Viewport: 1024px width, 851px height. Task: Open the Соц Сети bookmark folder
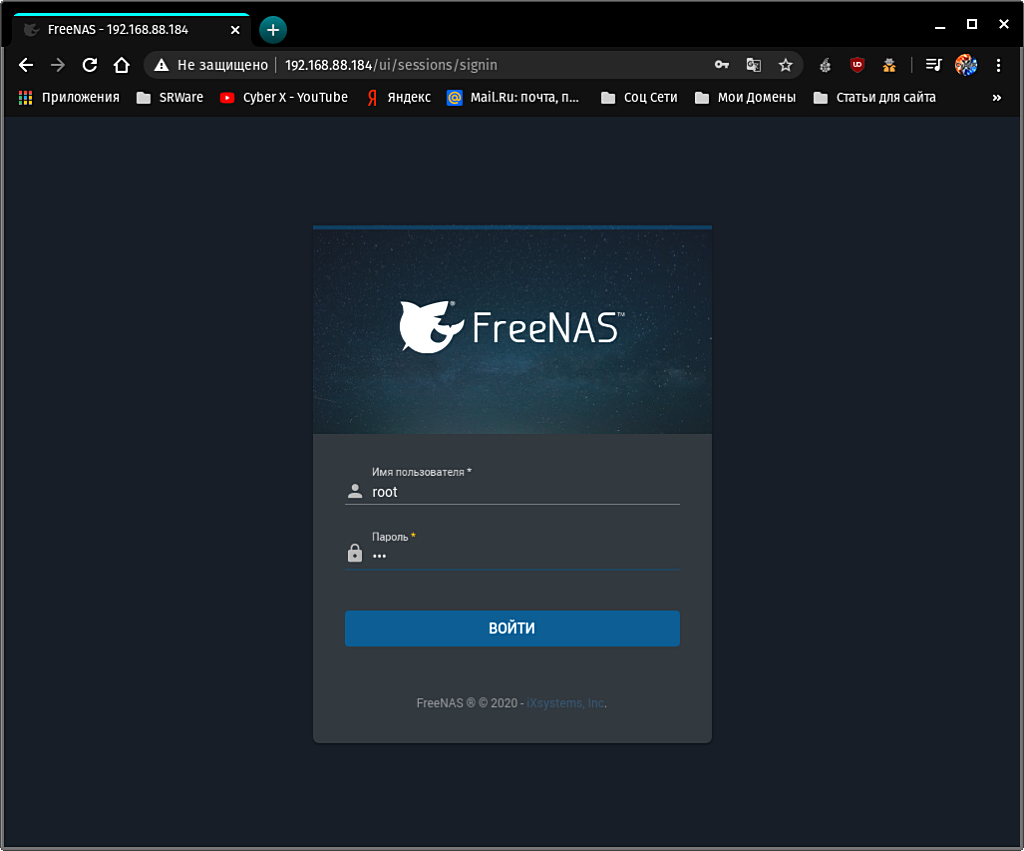[639, 97]
